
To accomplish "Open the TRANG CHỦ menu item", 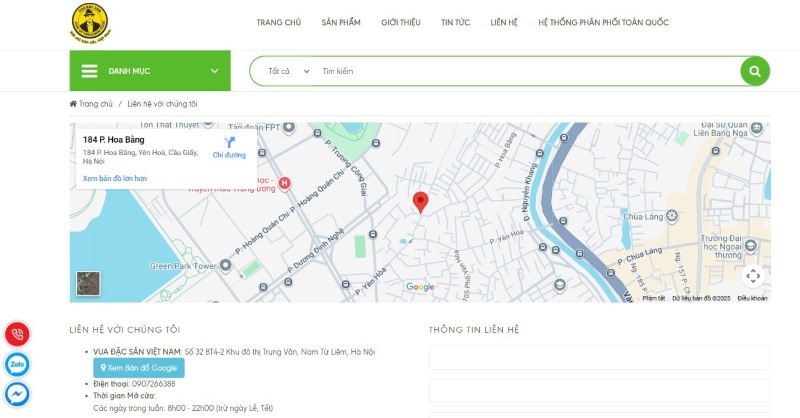I will pyautogui.click(x=279, y=22).
